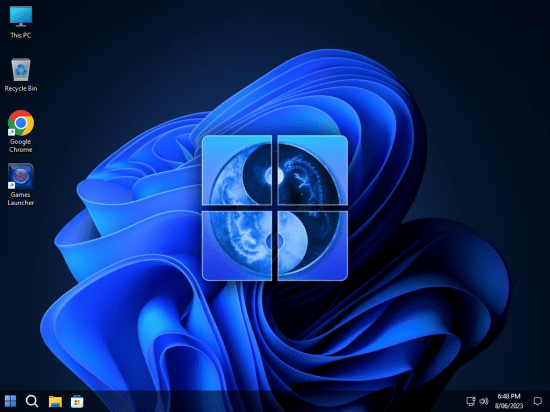
Task: Open Microsoft Store from the taskbar
Action: 77,401
